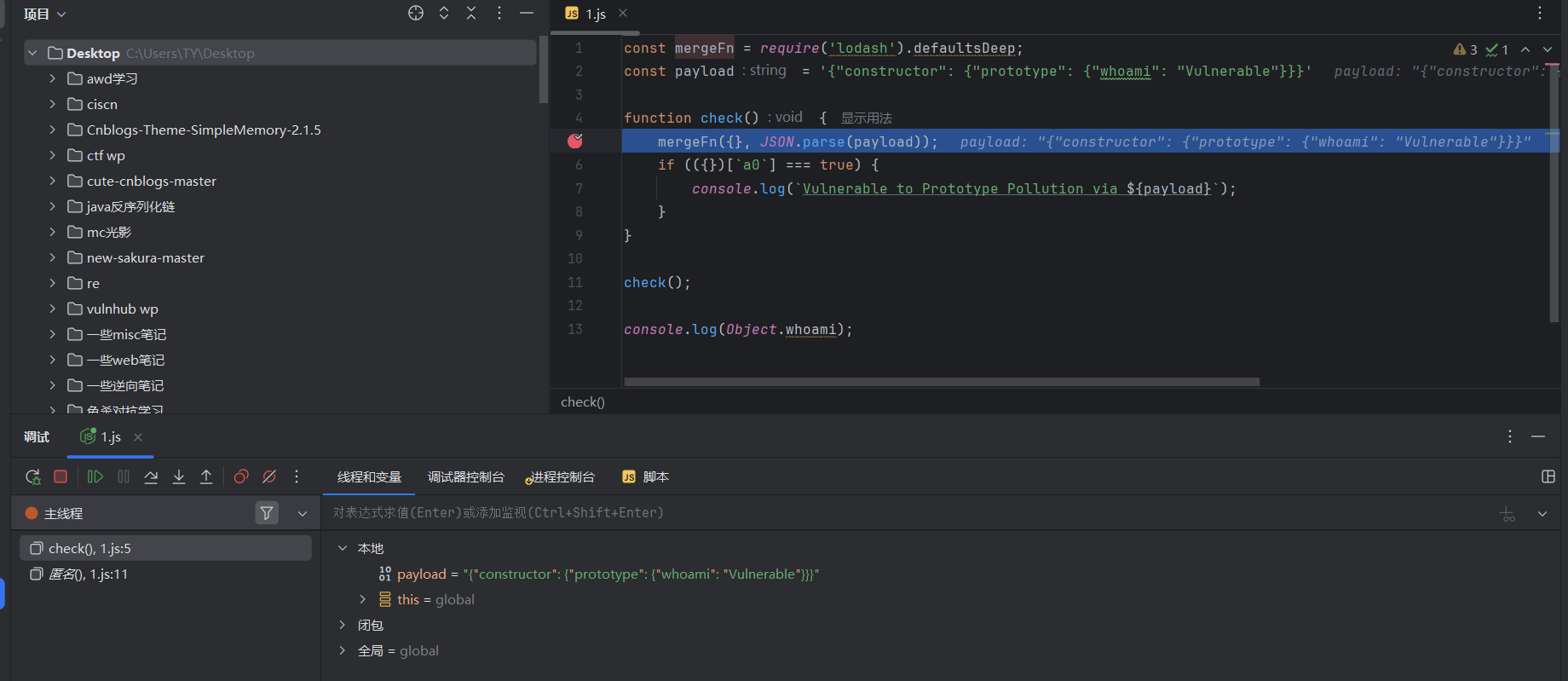Remove the breakpoint on line 5
Screen dimensions: 1568x681
click(x=575, y=141)
